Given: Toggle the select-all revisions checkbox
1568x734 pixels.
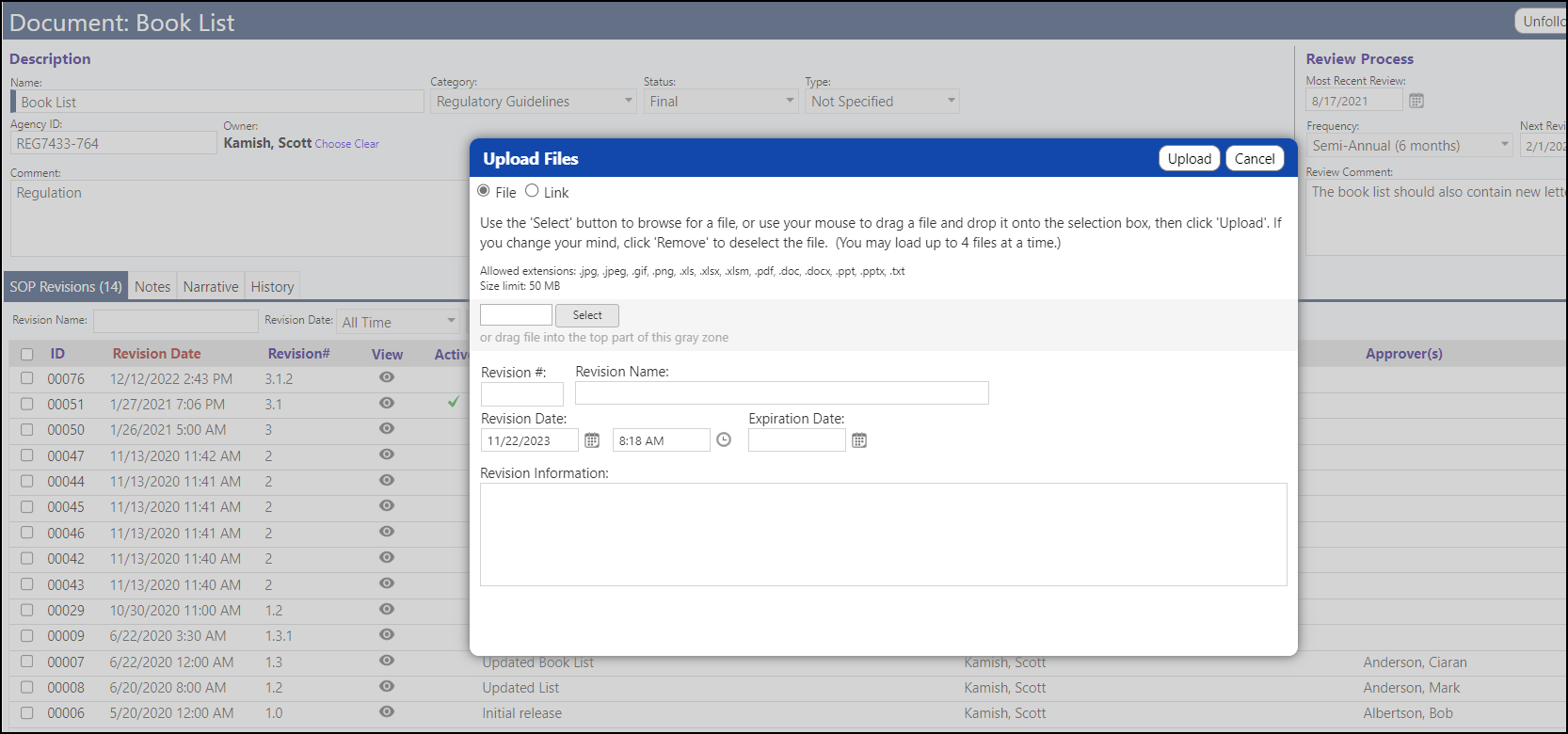Looking at the screenshot, I should 27,355.
